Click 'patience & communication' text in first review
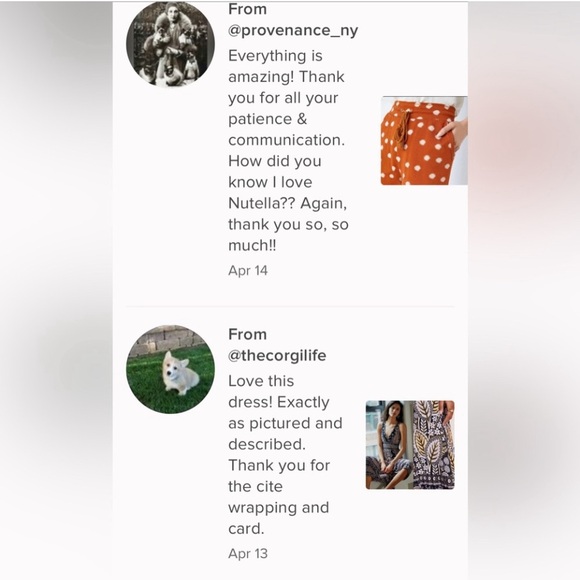The image size is (580, 580). 286,129
